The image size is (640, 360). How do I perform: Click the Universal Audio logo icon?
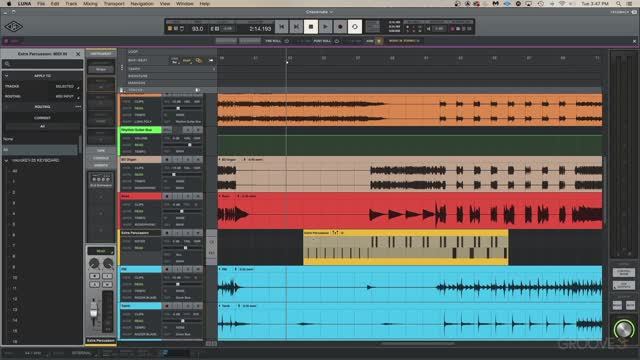(13, 27)
